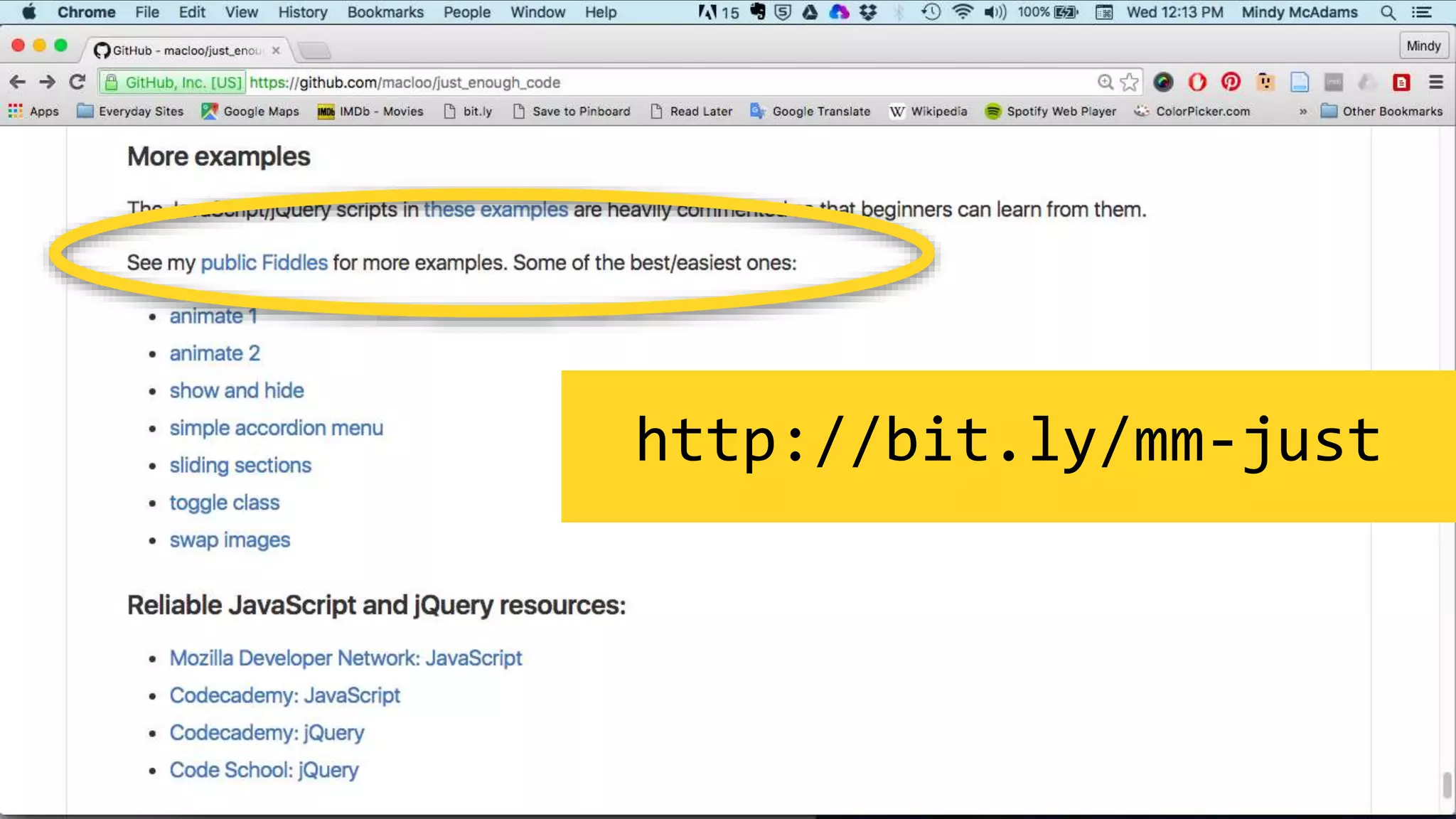Screen dimensions: 1456x819
Task: Follow the public Fiddles link
Action: 264,263
